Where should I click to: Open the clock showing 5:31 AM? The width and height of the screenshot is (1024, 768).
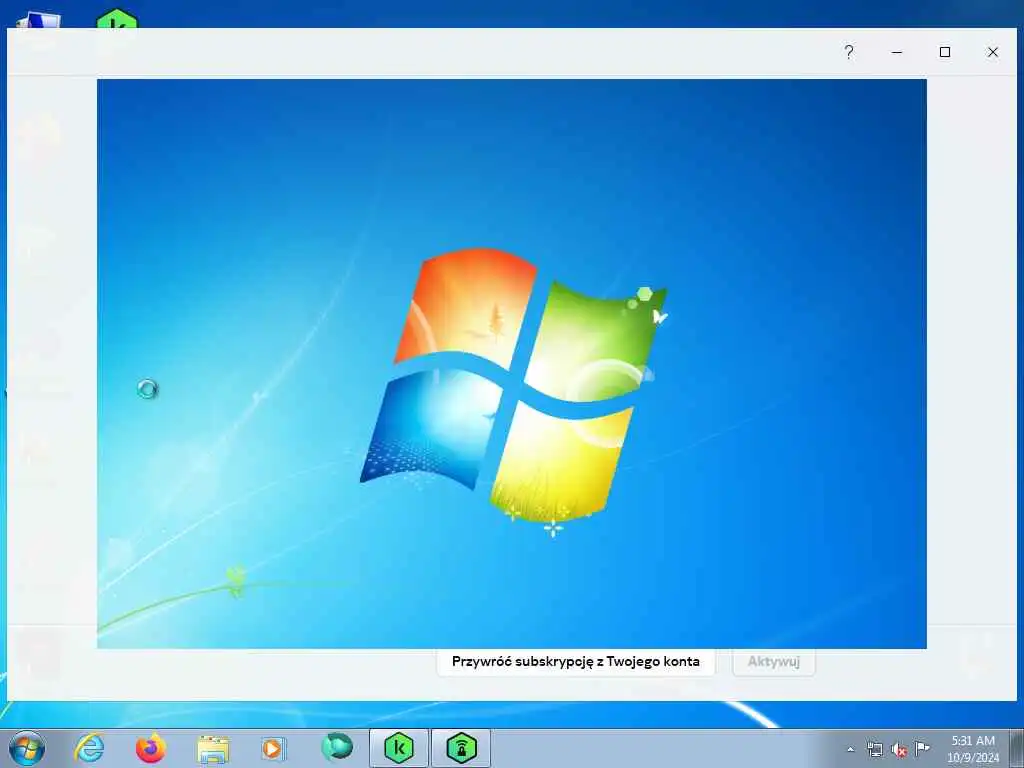[x=973, y=748]
